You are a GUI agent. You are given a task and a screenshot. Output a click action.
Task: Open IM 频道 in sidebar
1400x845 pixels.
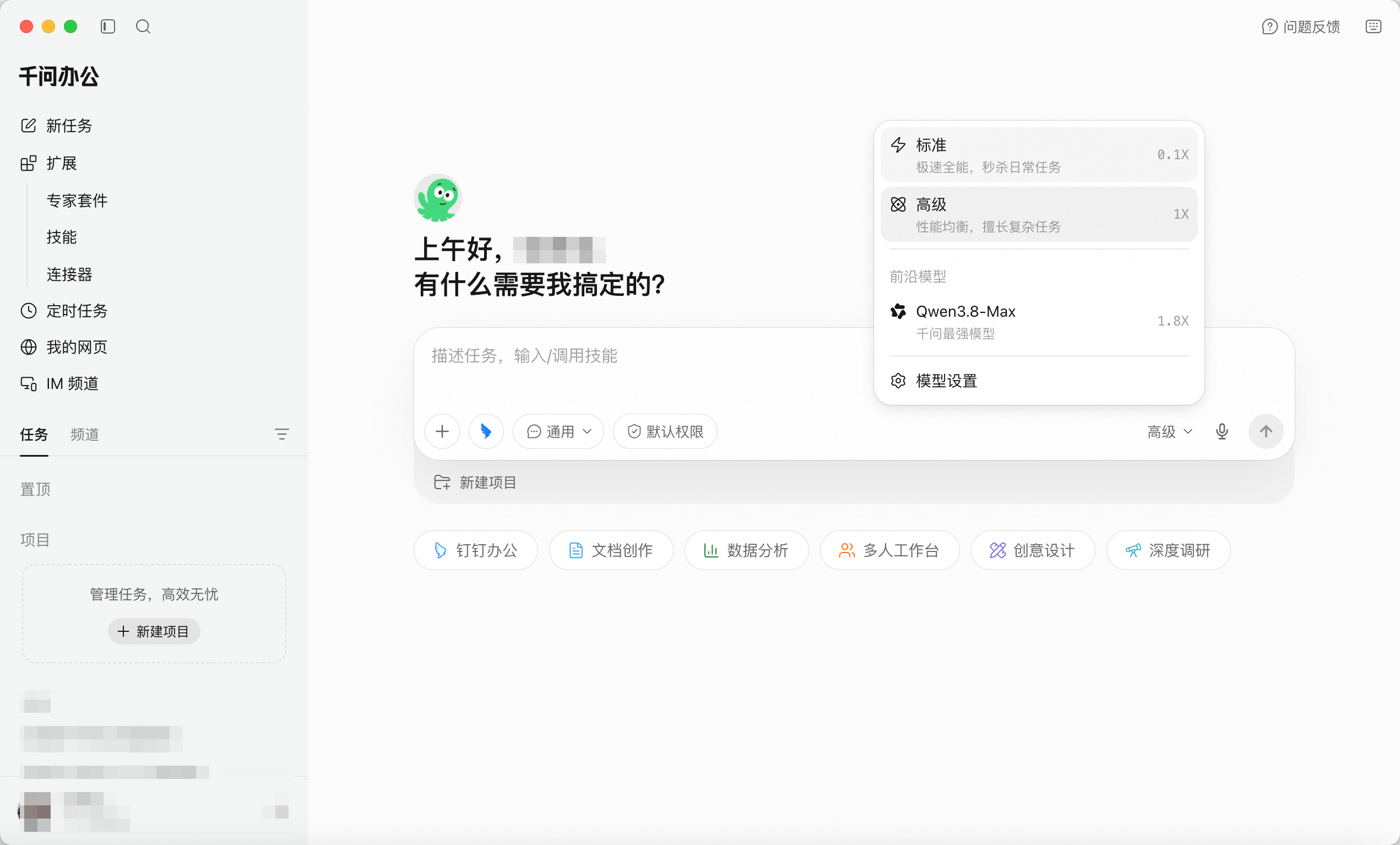pyautogui.click(x=59, y=383)
